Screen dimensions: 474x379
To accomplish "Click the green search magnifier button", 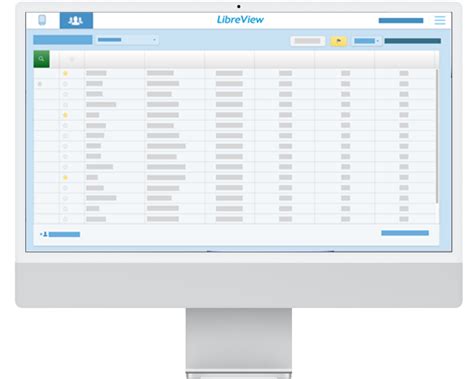I will (x=41, y=59).
